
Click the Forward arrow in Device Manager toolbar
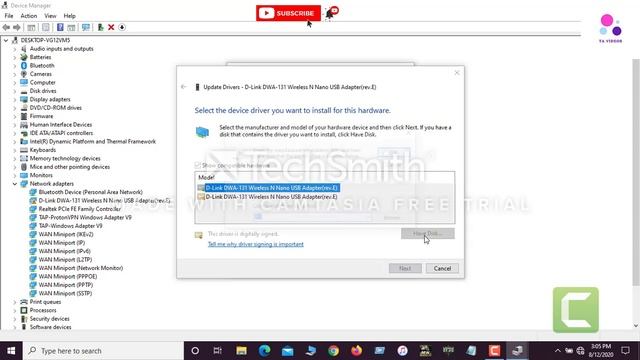tap(17, 27)
